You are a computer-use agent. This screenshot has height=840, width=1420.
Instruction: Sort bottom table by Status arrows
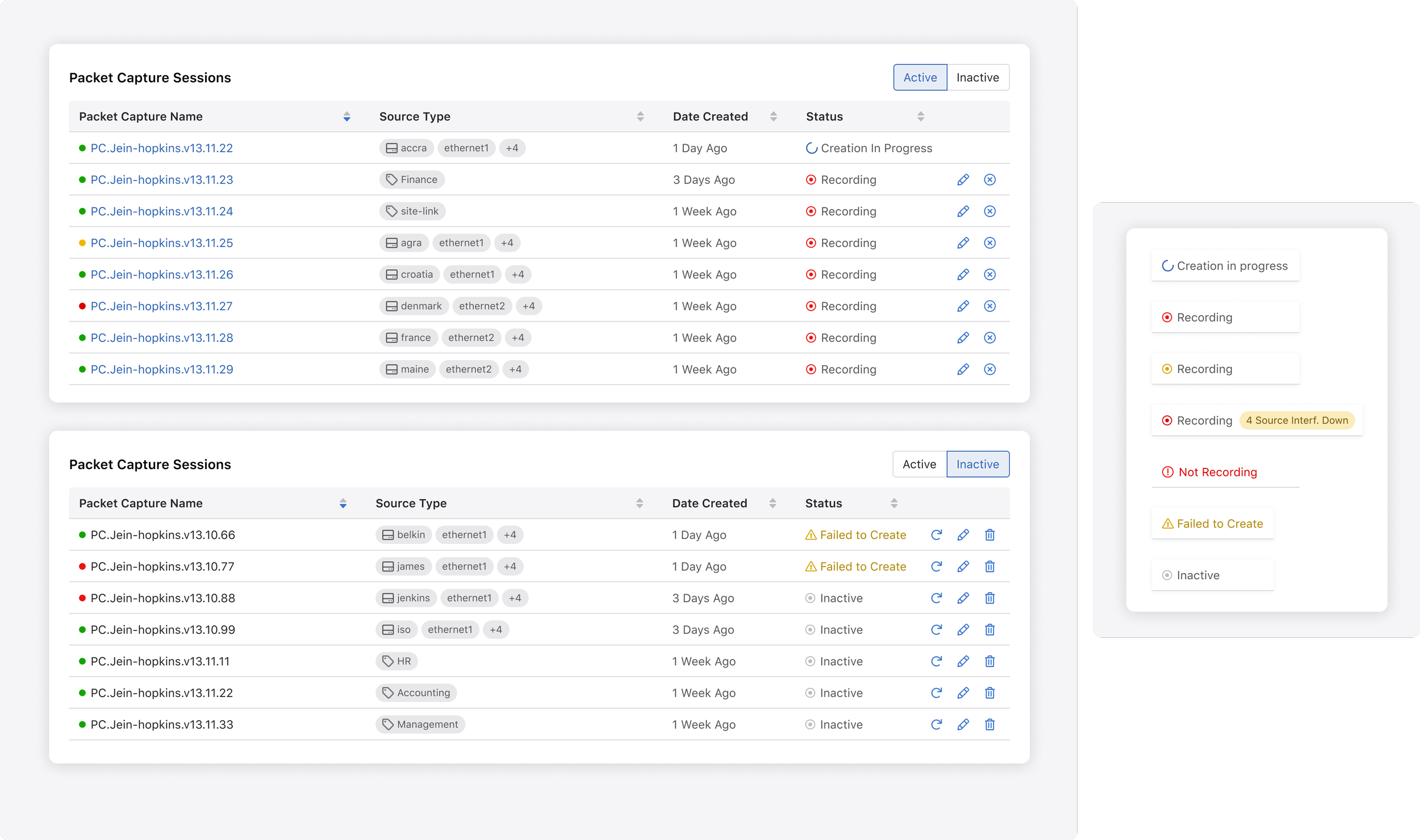point(893,503)
